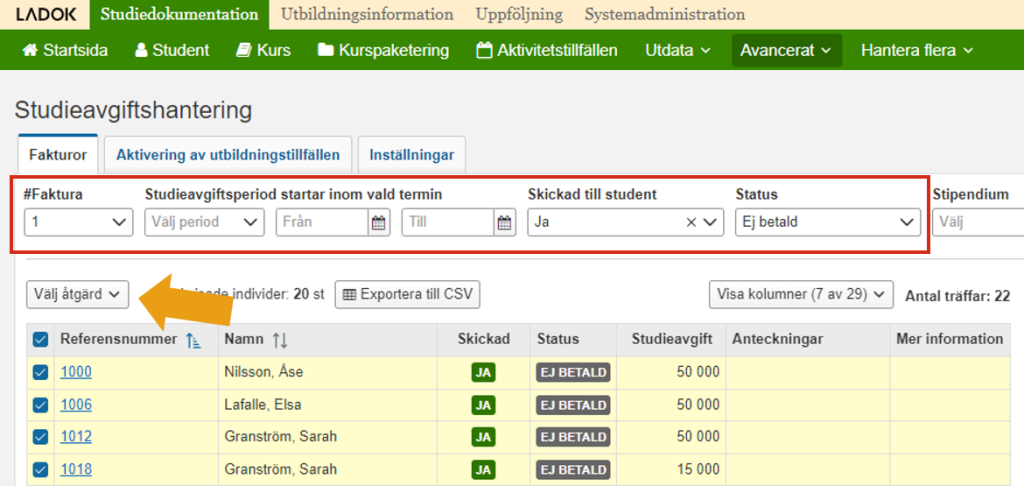Expand the Hantera flera menu

pyautogui.click(x=917, y=50)
